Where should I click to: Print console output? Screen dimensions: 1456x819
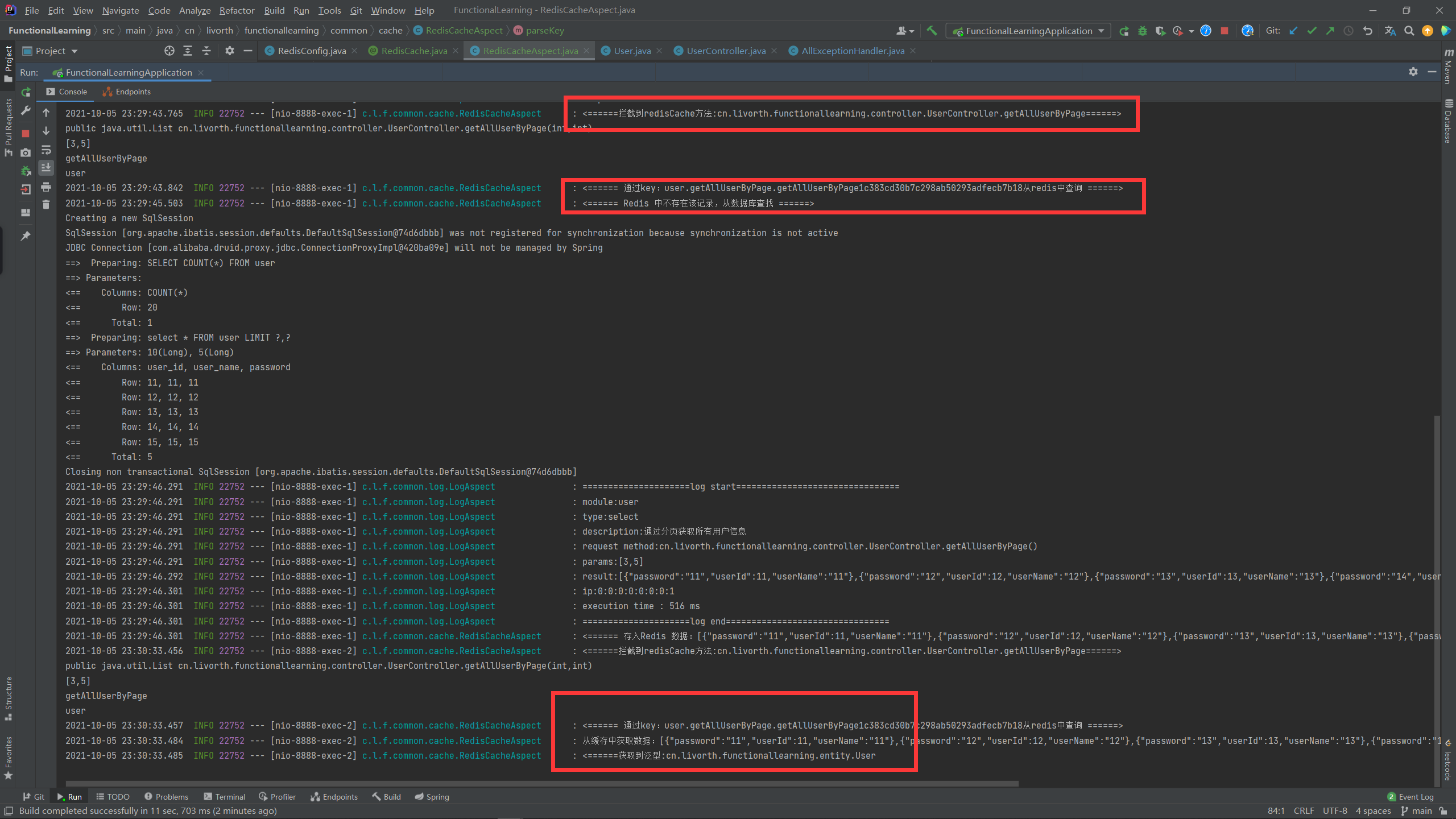pyautogui.click(x=46, y=187)
